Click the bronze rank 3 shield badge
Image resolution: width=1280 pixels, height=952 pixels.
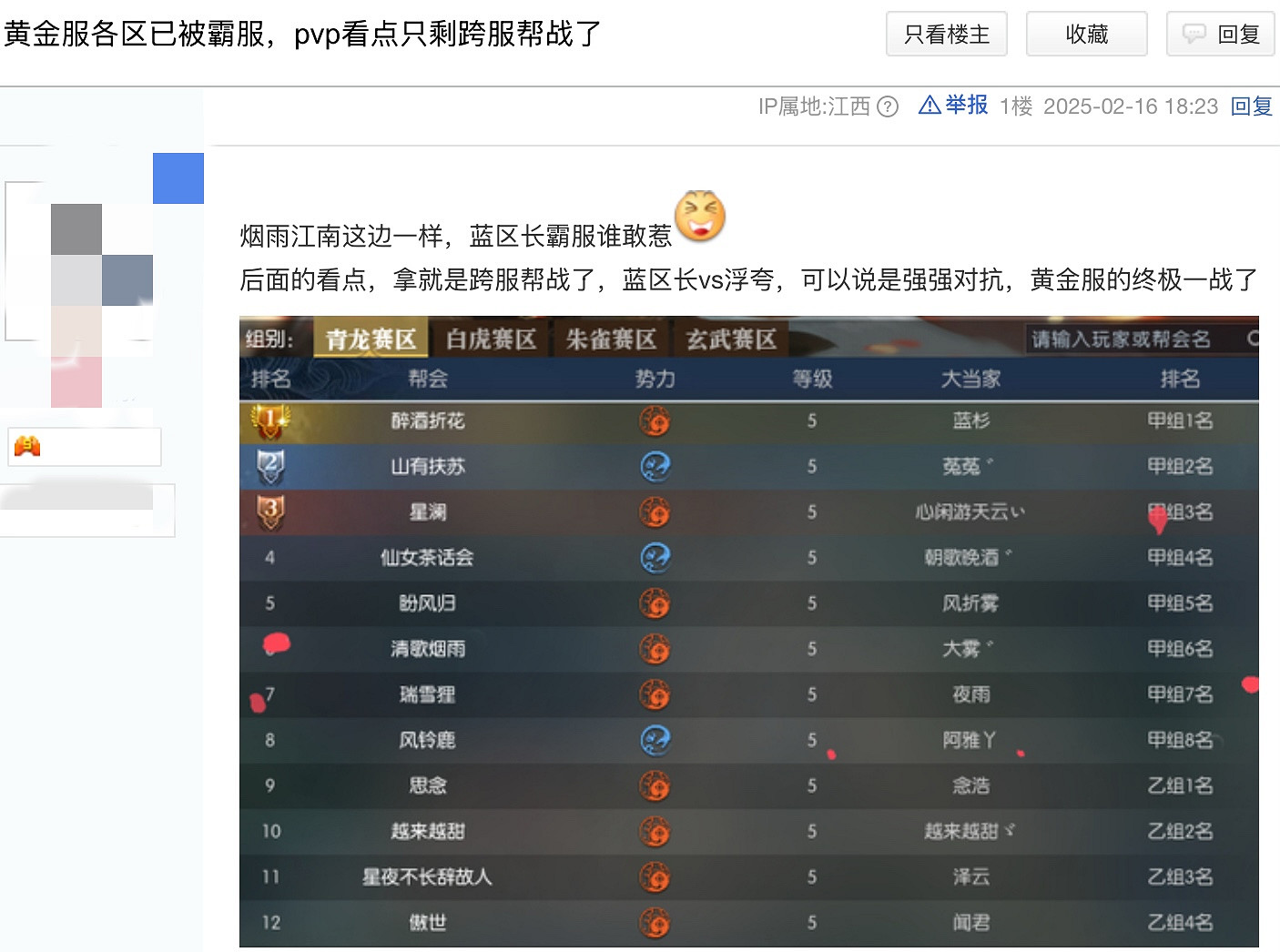[269, 511]
